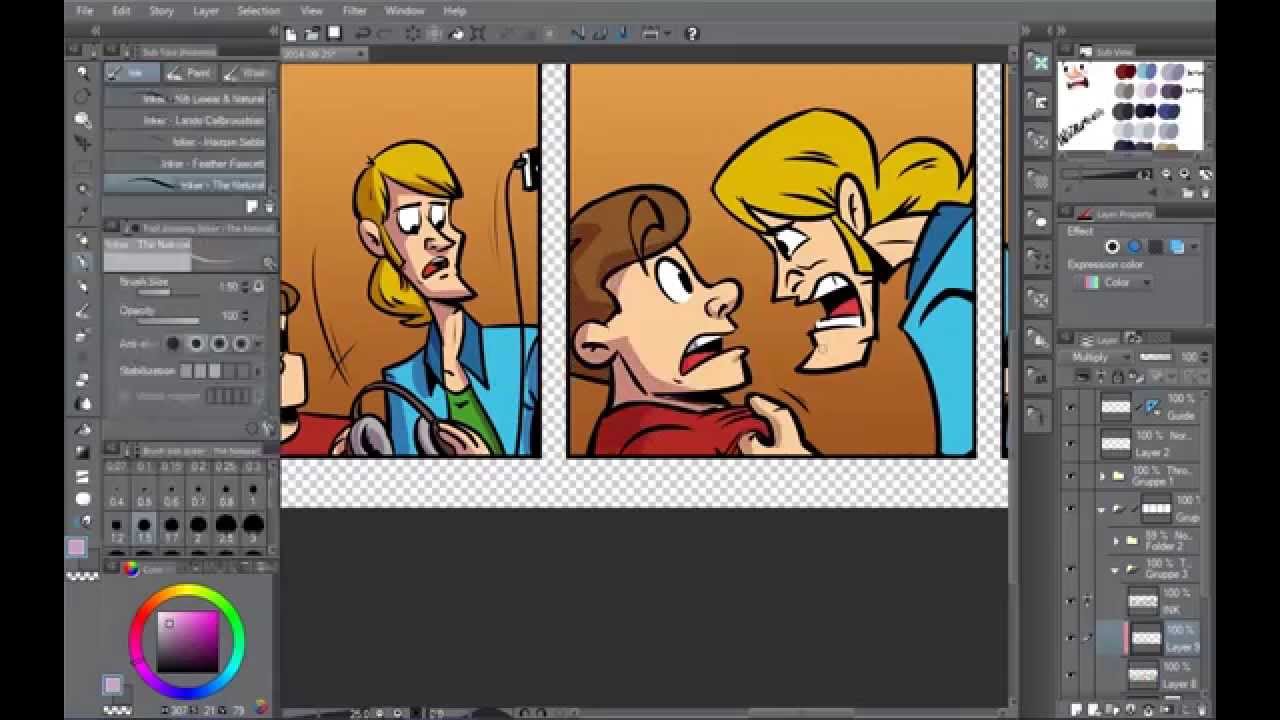This screenshot has height=720, width=1280.
Task: Toggle visibility eye of Gruppe 3 folder
Action: (1071, 569)
